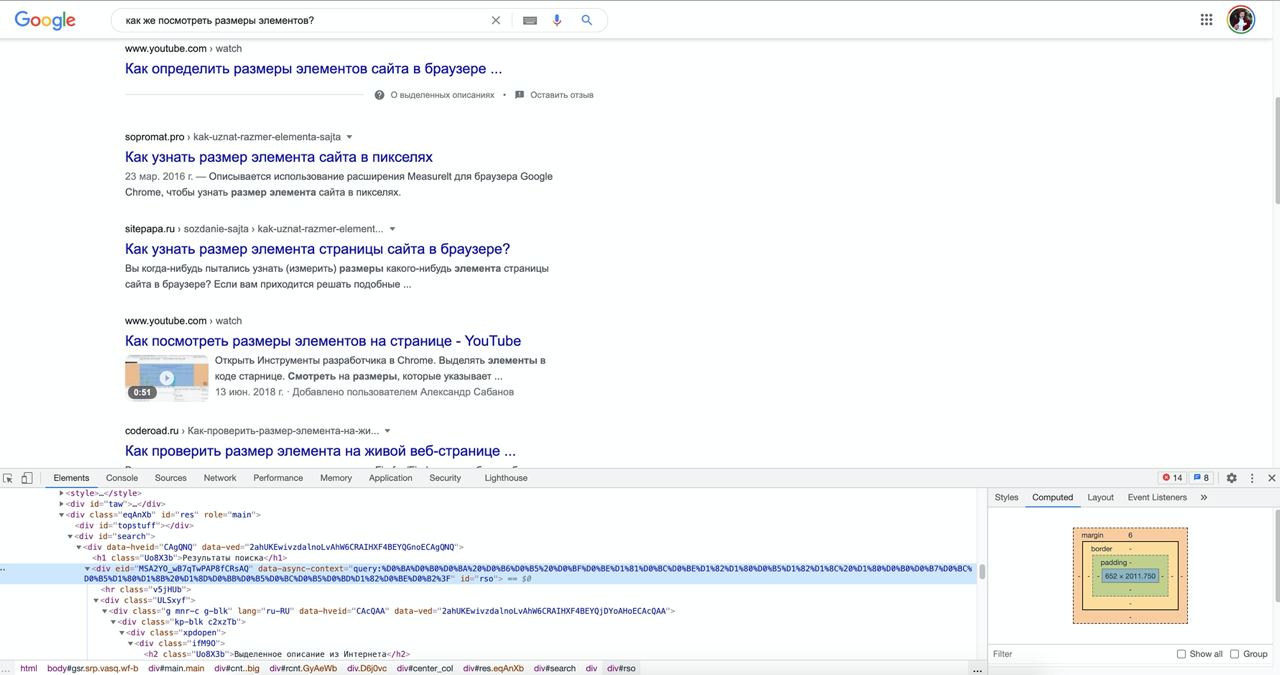Click the Google logo
The width and height of the screenshot is (1280, 675).
pyautogui.click(x=45, y=20)
